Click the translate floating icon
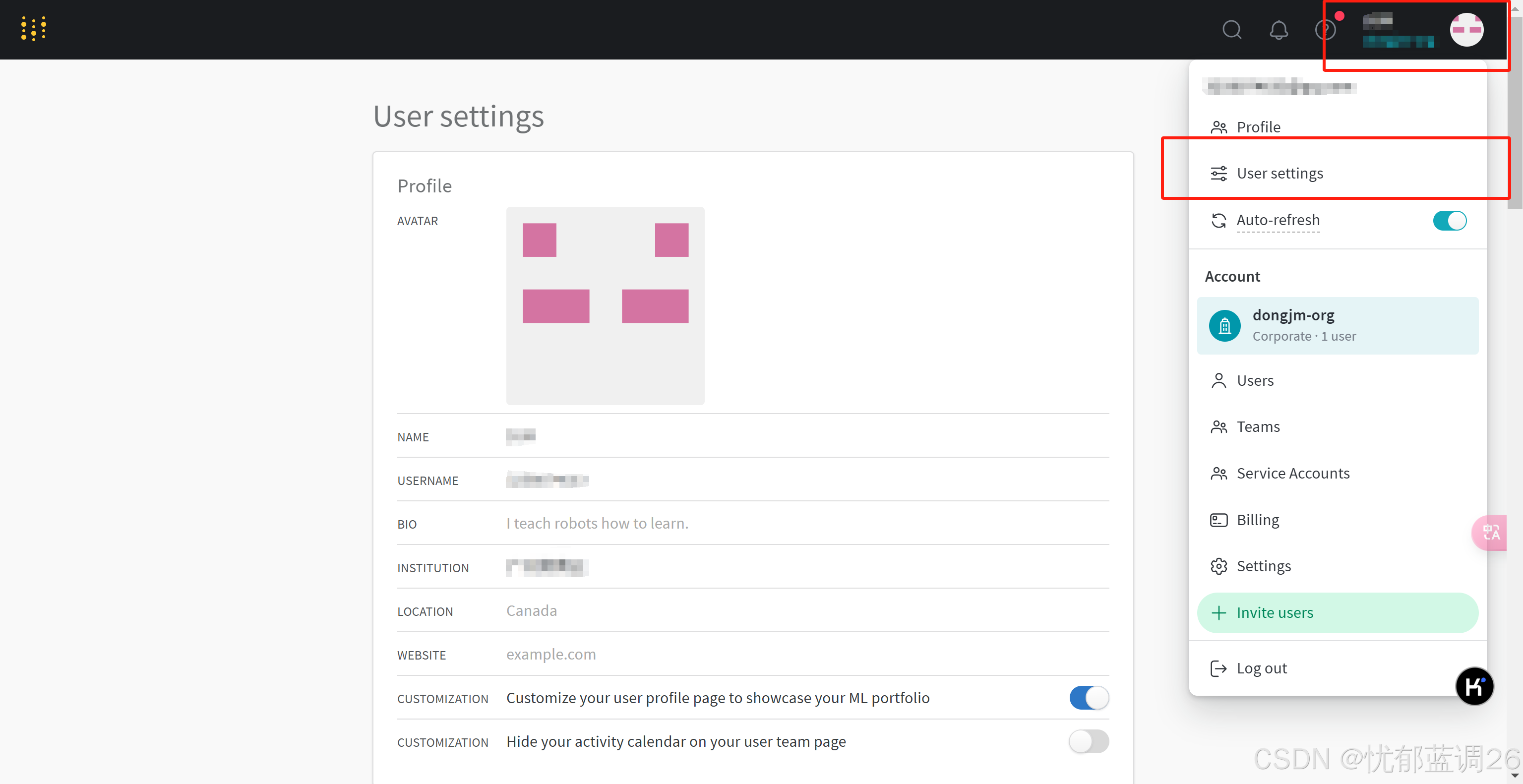1523x784 pixels. (x=1490, y=533)
